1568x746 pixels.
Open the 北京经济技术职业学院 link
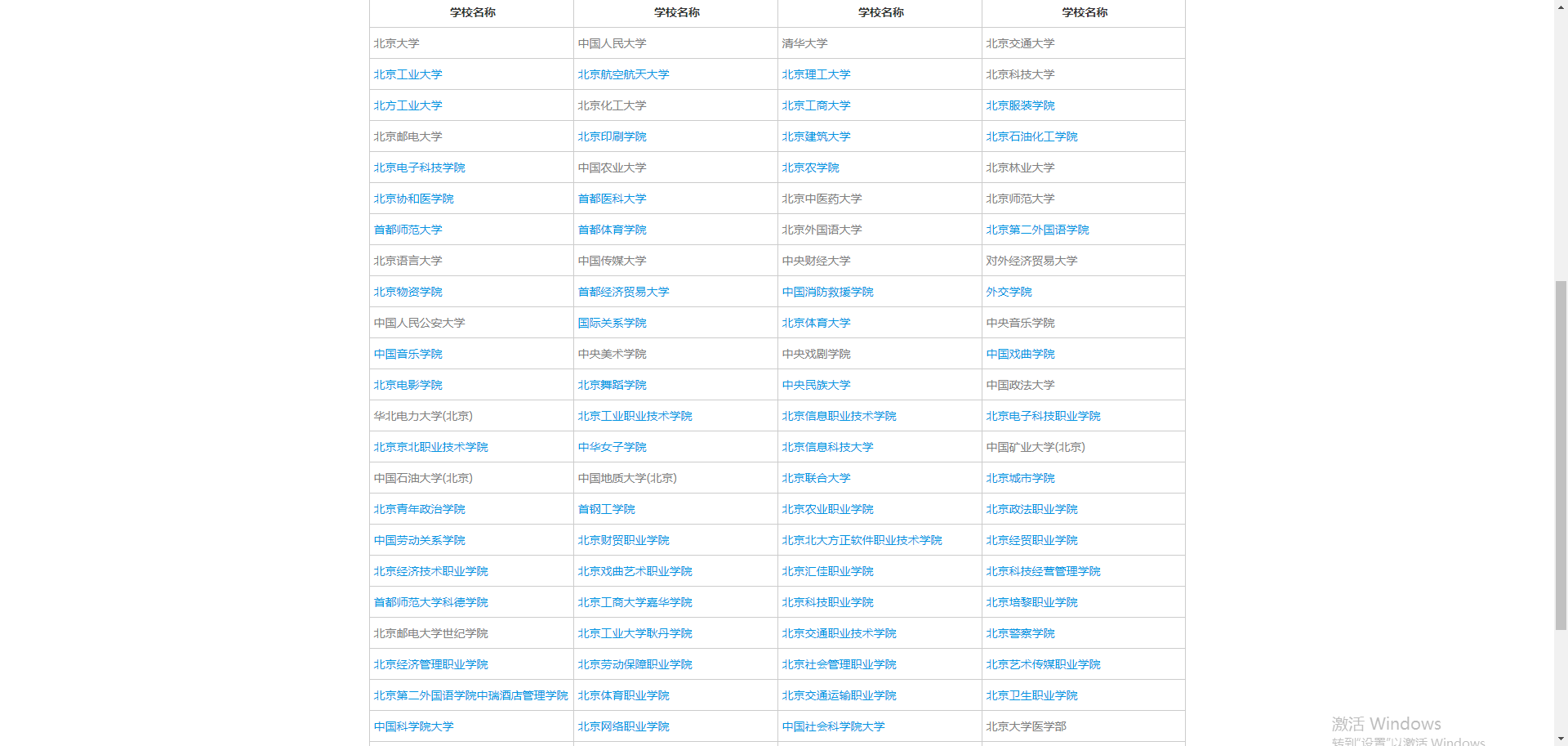(x=430, y=571)
